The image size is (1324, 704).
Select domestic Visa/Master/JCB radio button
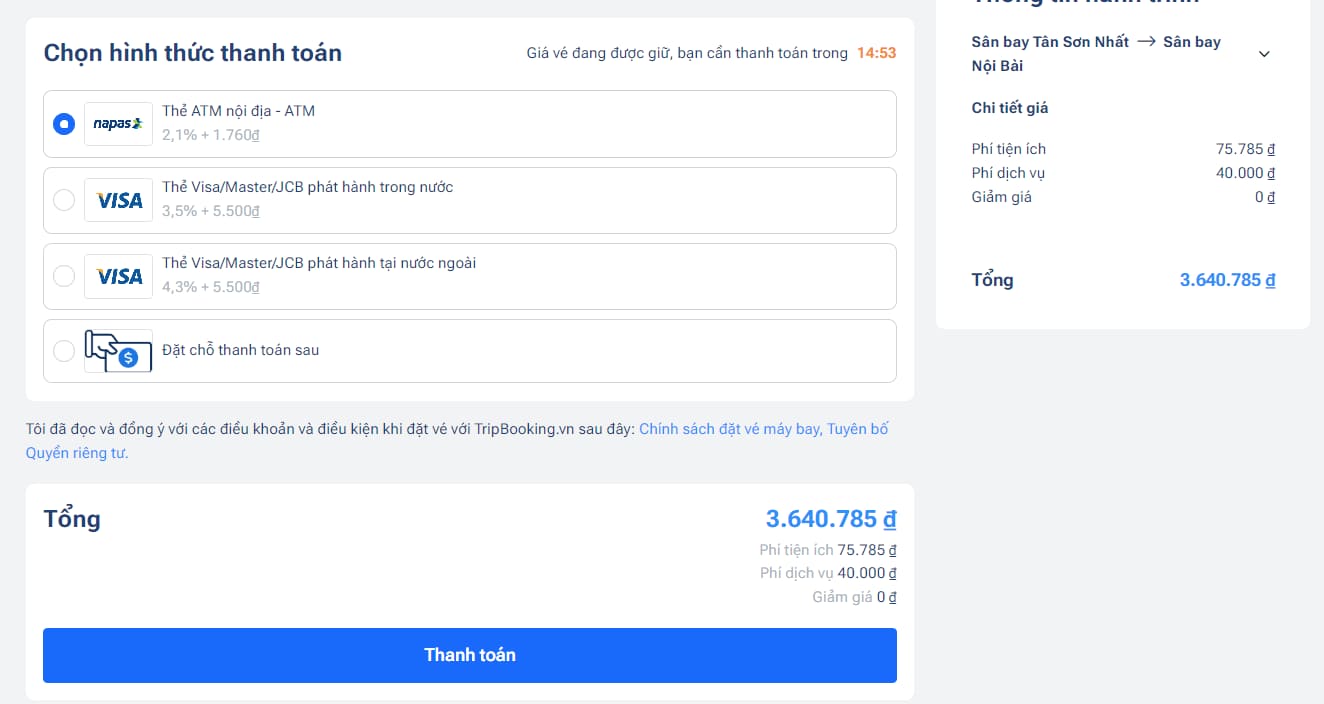pos(64,200)
